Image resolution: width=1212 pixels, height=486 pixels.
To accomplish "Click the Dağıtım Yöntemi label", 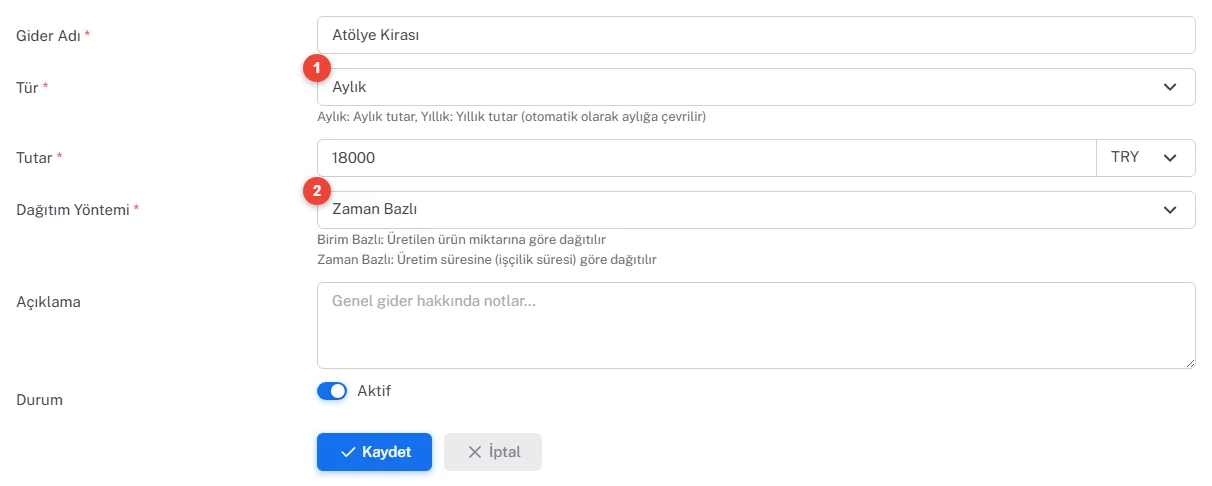I will [x=73, y=210].
